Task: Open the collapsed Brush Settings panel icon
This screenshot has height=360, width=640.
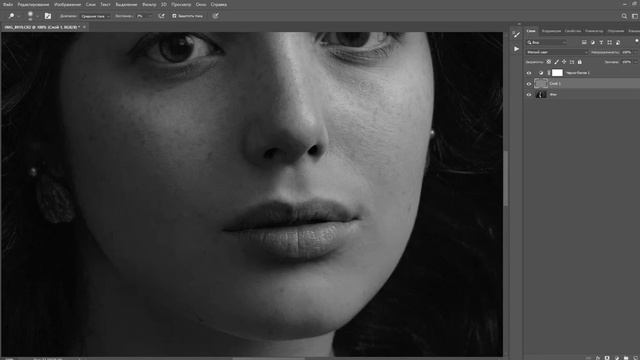Action: [517, 35]
